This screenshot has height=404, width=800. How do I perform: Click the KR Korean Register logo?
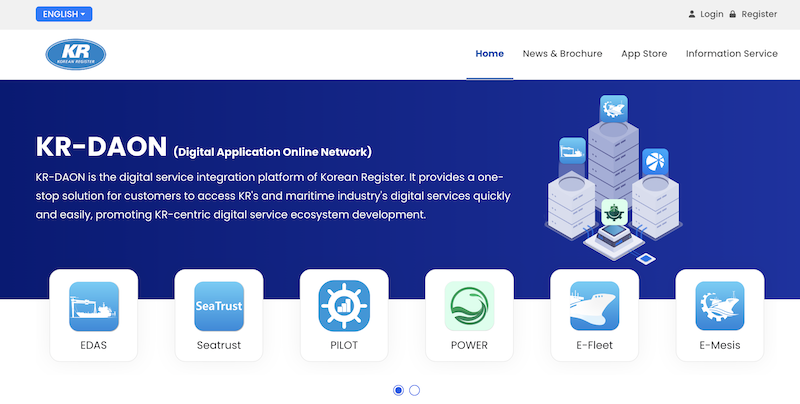[x=76, y=54]
